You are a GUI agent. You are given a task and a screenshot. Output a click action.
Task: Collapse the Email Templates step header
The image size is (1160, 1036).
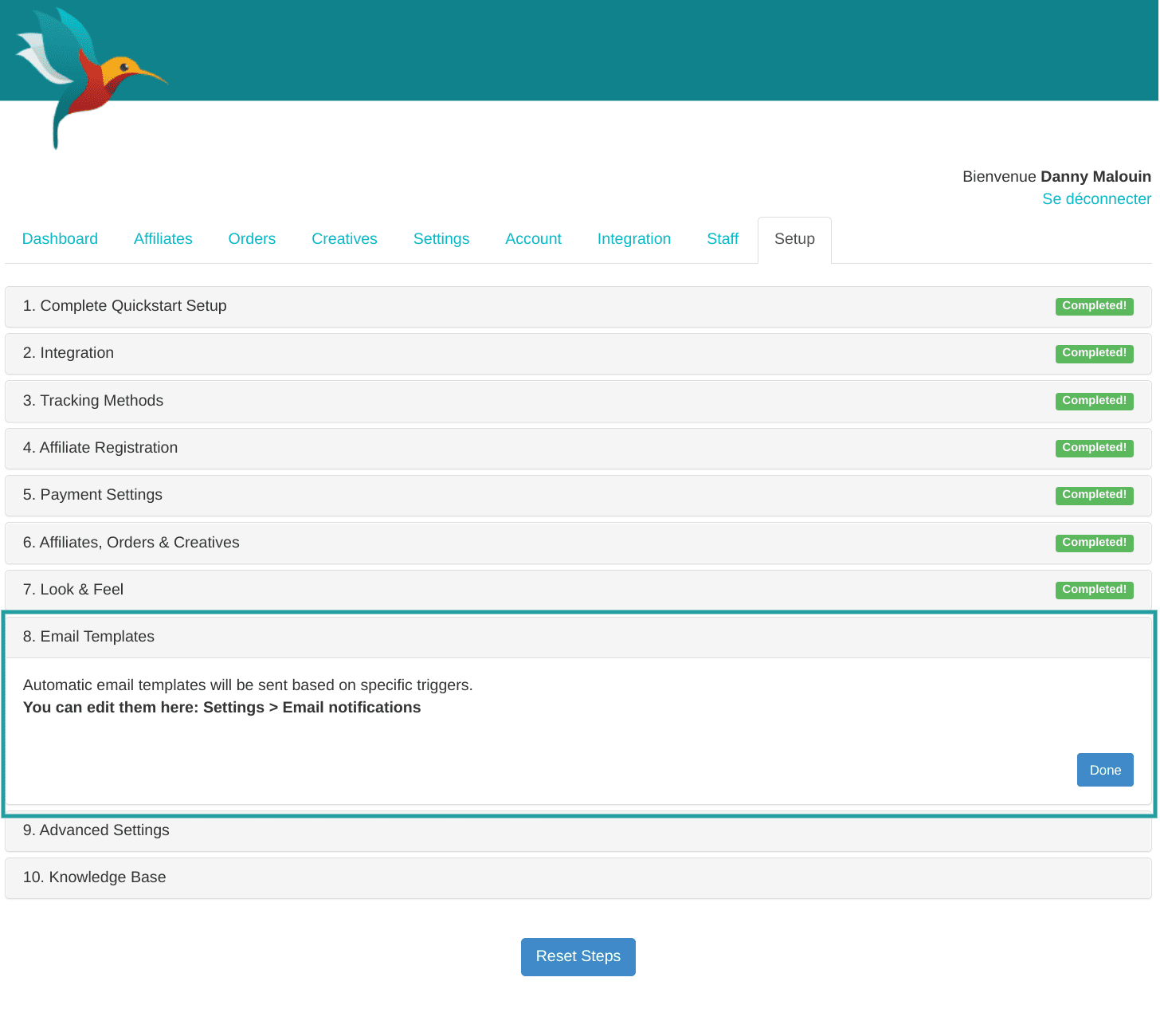[88, 637]
